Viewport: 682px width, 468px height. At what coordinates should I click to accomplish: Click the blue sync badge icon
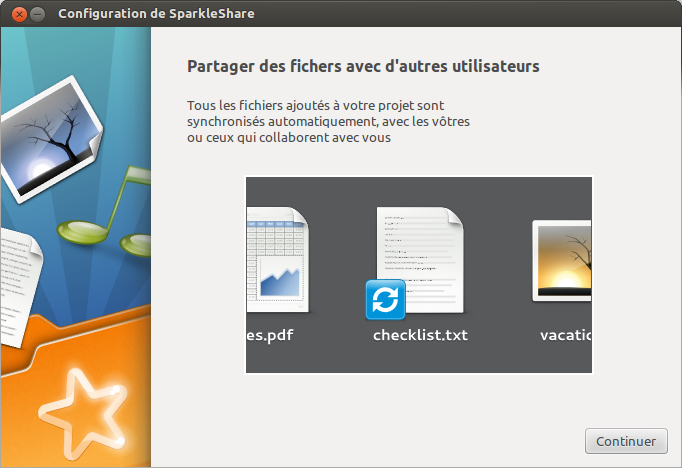coord(385,300)
